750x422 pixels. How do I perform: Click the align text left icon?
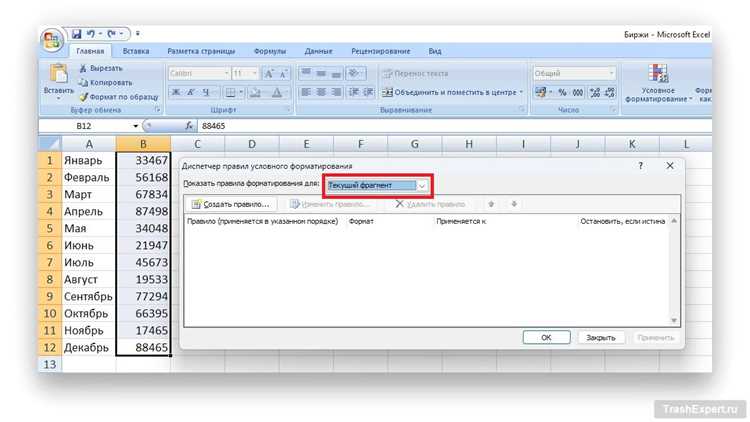click(x=306, y=92)
